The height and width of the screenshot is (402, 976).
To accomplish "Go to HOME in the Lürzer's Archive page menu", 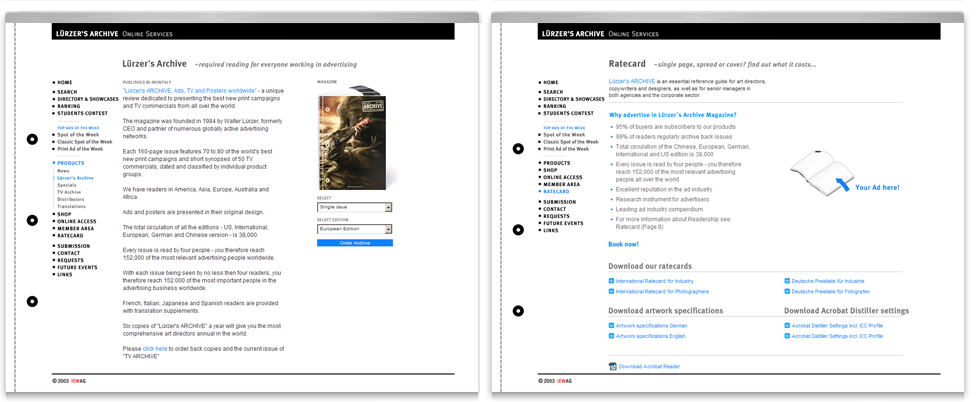I will (65, 82).
